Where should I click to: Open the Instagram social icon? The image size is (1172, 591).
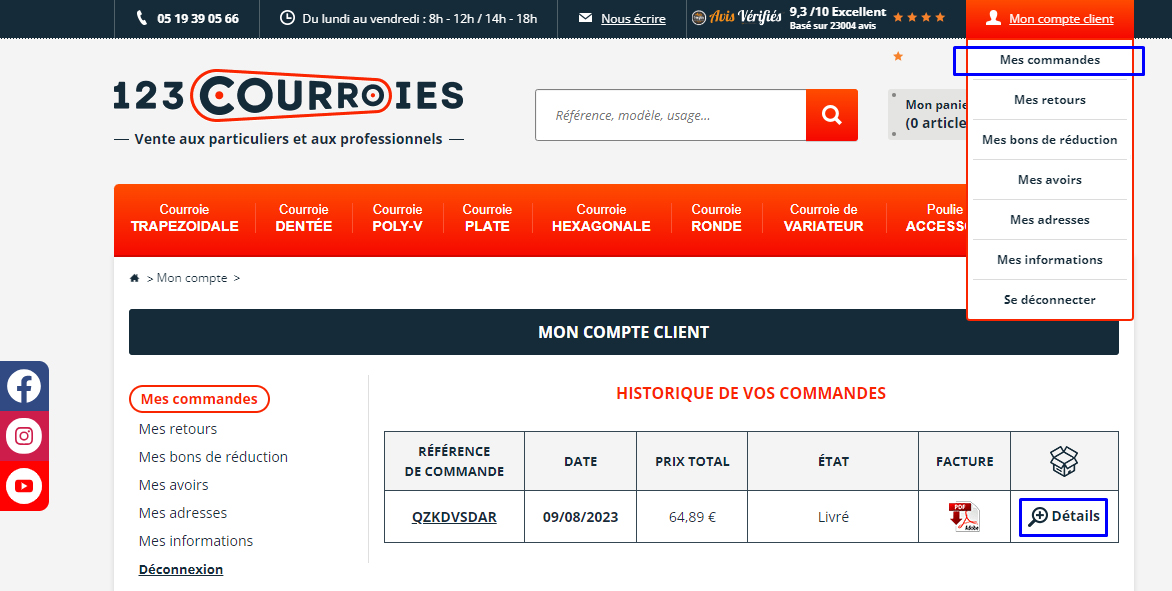point(24,436)
